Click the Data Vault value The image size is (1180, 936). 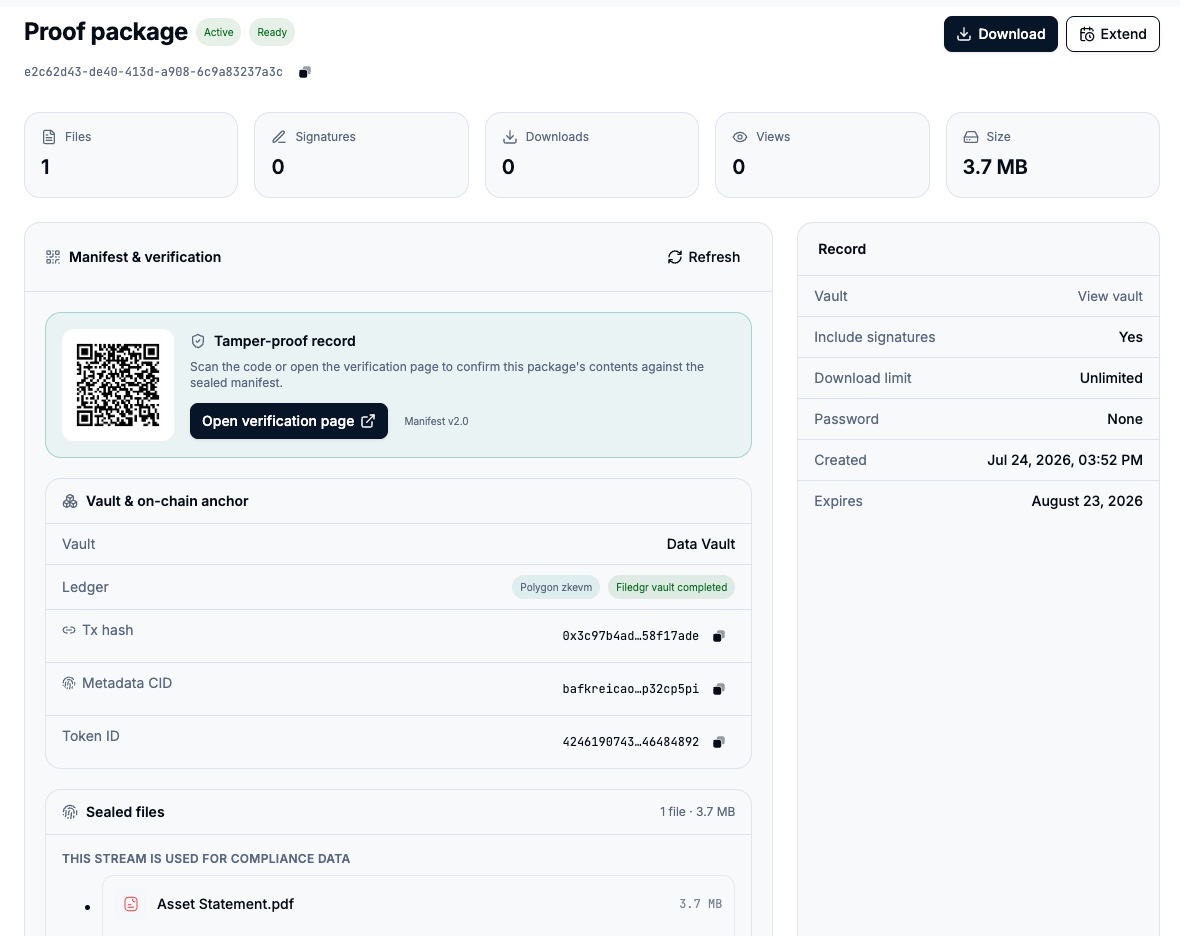tap(701, 545)
